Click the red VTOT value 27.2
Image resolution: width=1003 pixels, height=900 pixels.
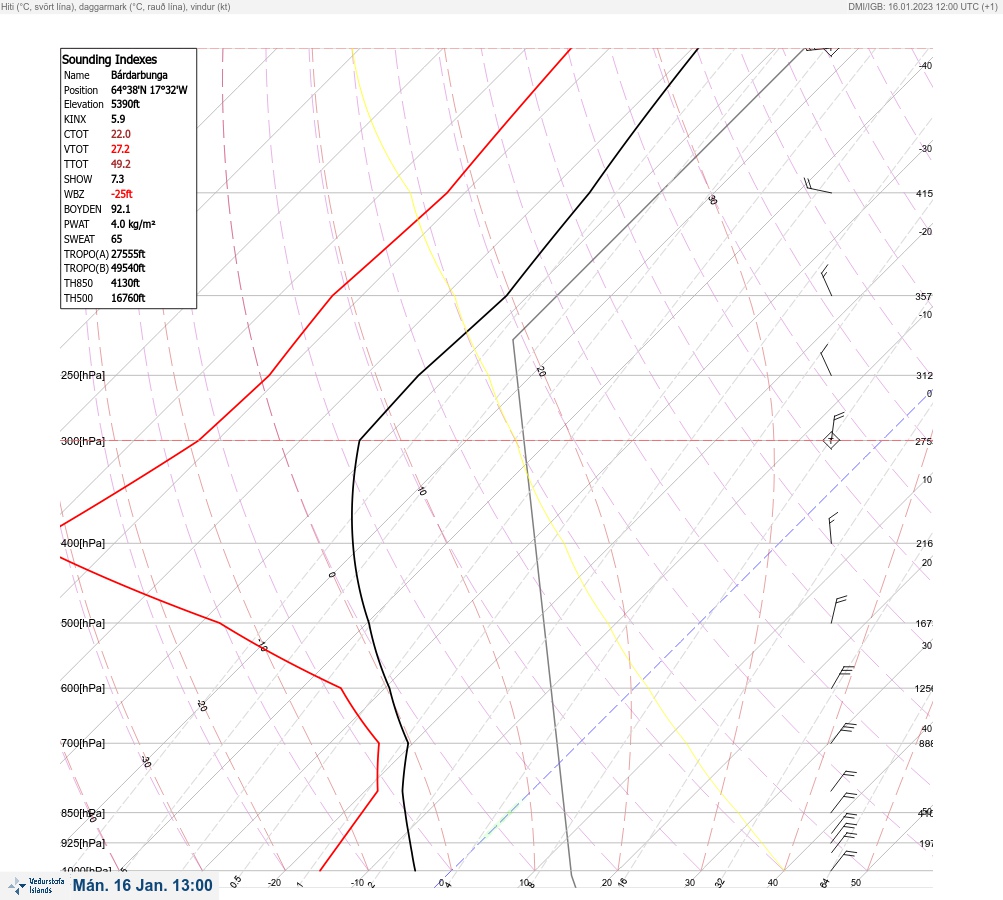[x=120, y=149]
